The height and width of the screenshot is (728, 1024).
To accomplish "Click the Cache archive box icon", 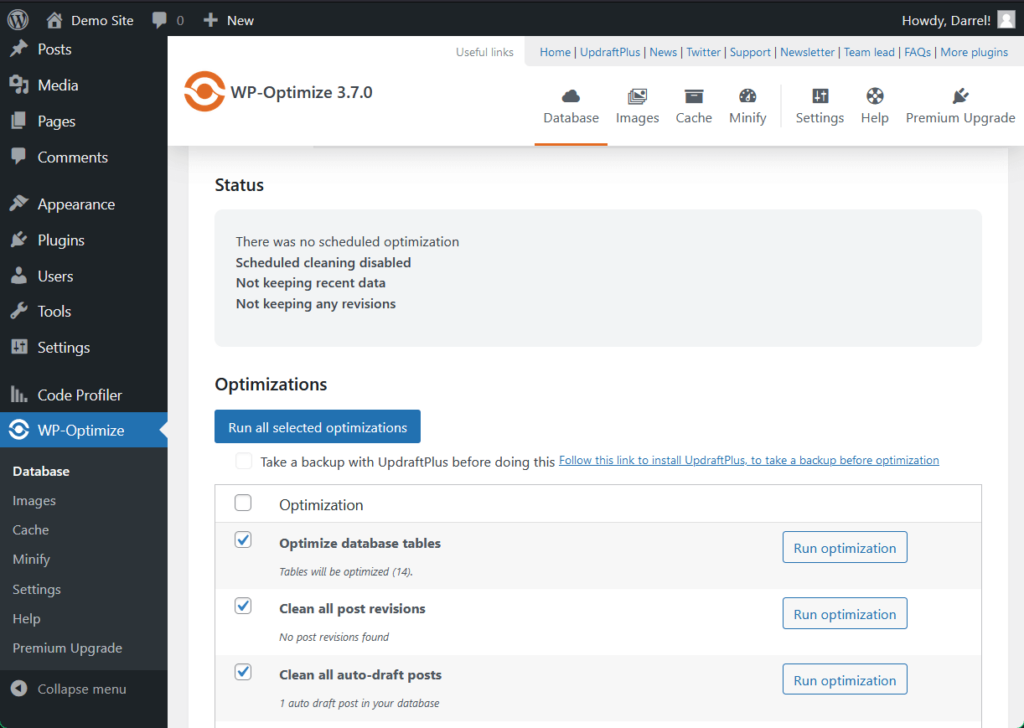I will click(694, 97).
